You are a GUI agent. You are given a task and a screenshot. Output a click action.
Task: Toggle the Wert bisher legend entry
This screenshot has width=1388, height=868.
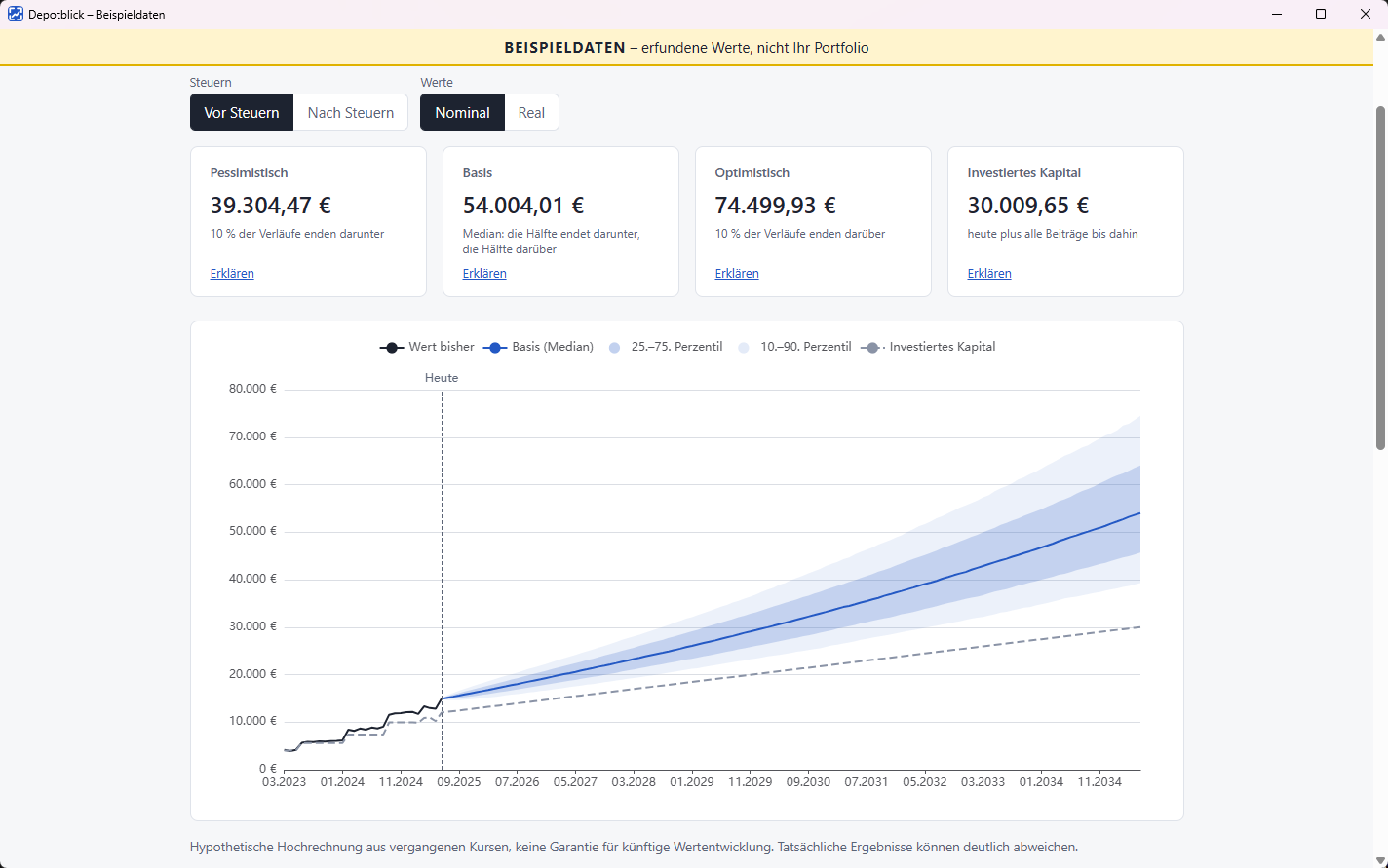point(427,347)
